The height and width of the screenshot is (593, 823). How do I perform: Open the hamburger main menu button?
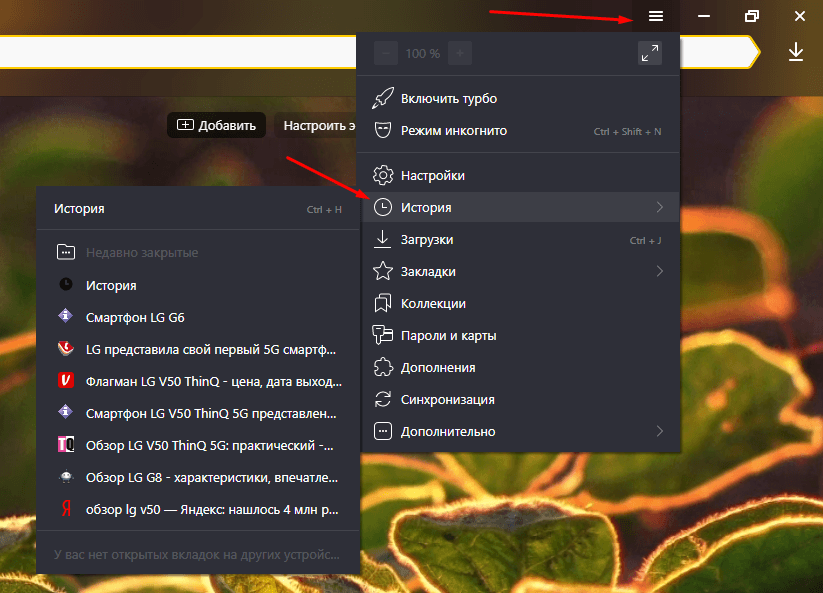click(x=656, y=16)
